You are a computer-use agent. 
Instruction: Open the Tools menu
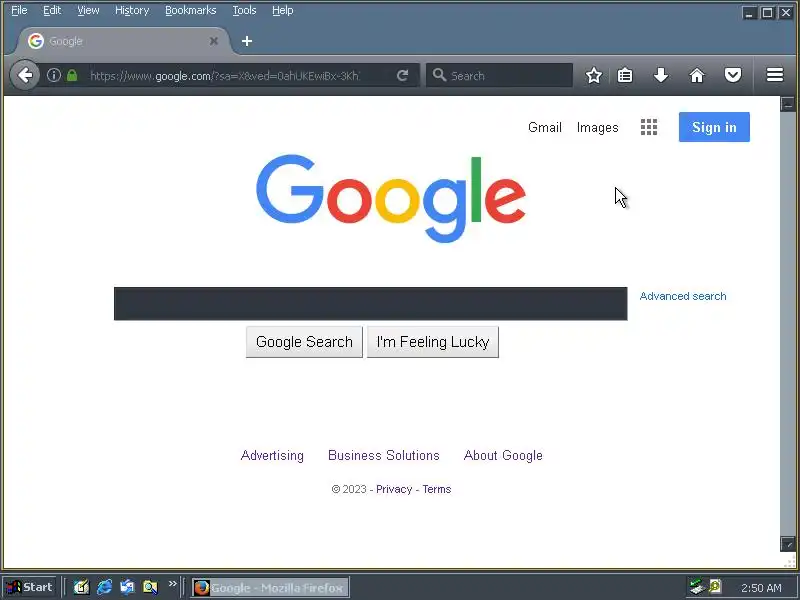pyautogui.click(x=244, y=10)
